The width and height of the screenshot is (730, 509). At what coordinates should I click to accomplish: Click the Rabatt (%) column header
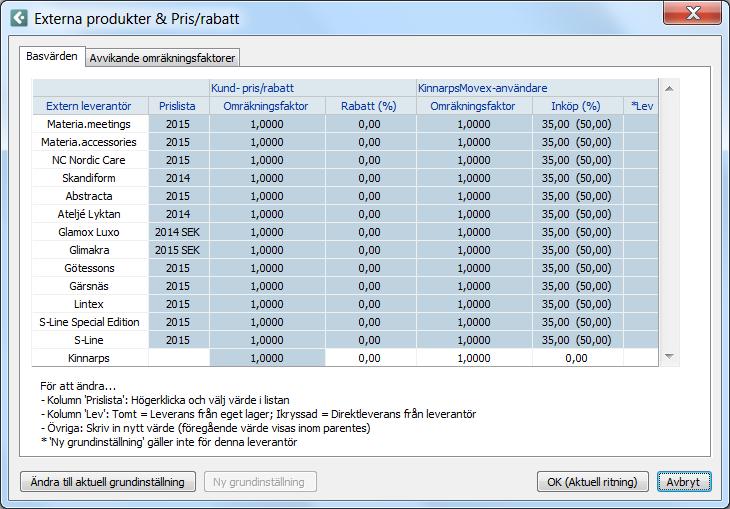370,106
